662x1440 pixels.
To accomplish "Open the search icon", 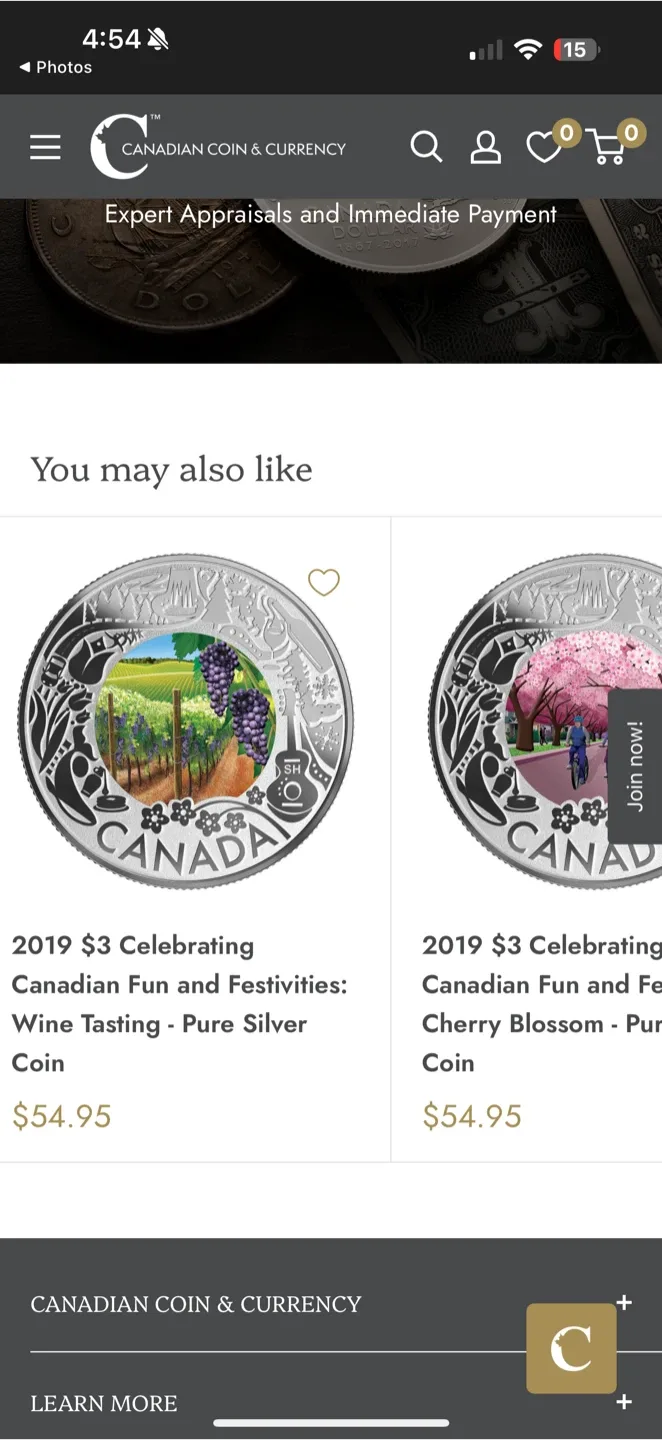I will click(x=426, y=146).
